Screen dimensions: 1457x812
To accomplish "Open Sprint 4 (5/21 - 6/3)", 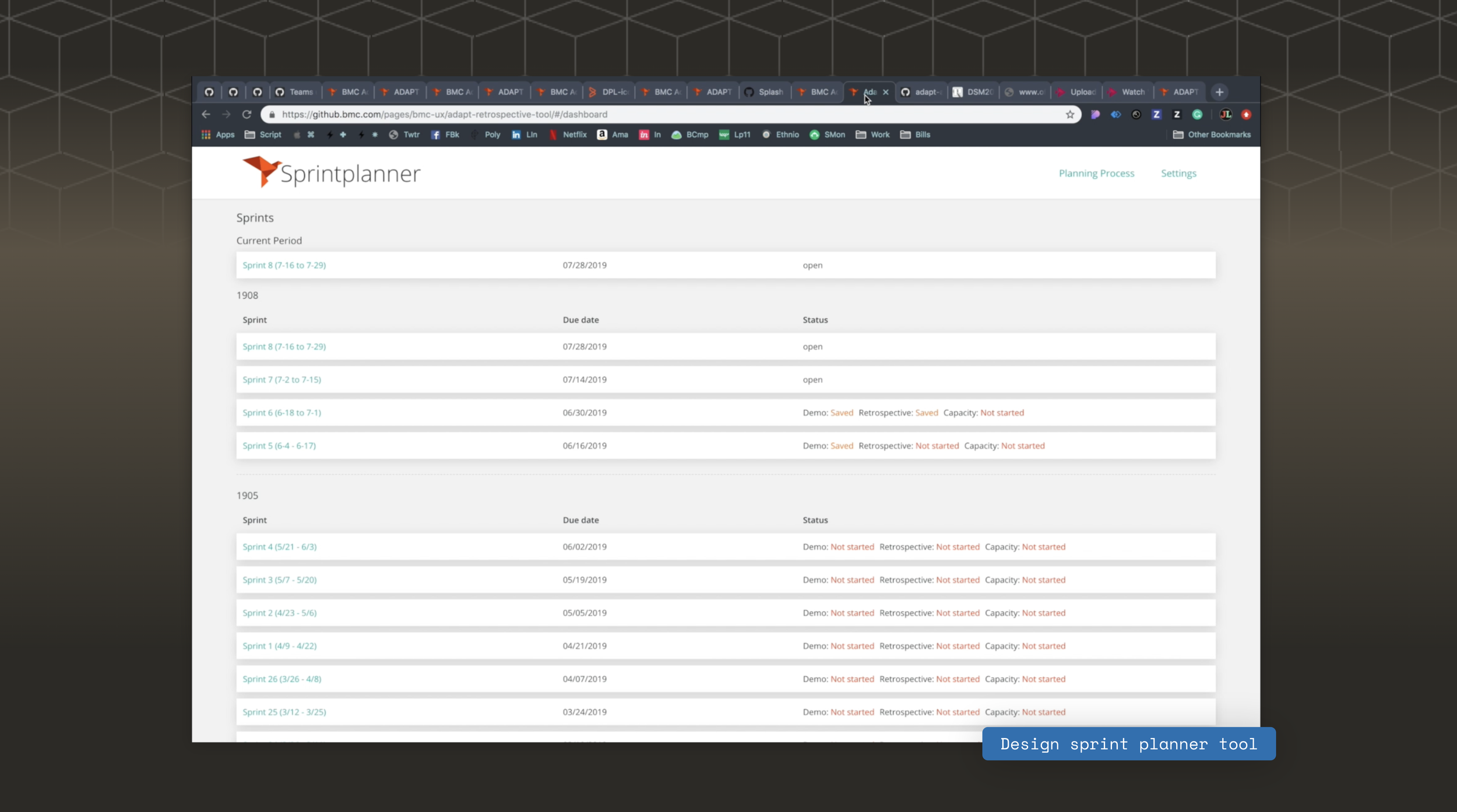I will pyautogui.click(x=279, y=546).
